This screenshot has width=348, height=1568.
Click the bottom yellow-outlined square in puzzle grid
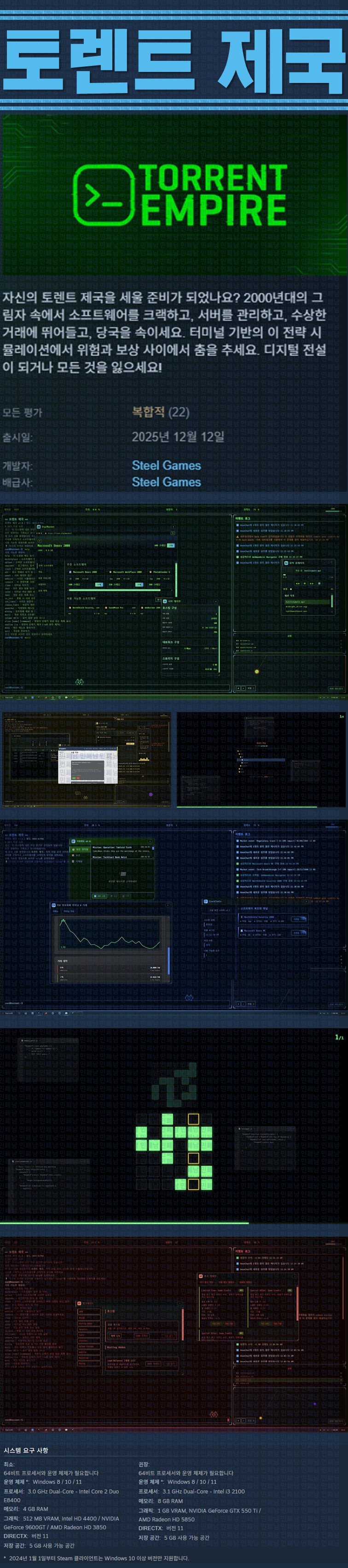(193, 1184)
